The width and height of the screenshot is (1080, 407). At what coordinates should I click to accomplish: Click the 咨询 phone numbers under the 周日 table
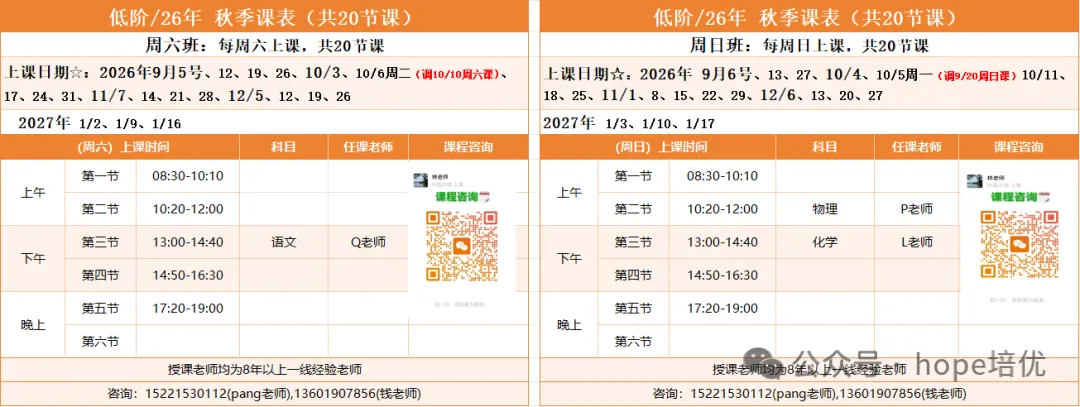point(810,394)
